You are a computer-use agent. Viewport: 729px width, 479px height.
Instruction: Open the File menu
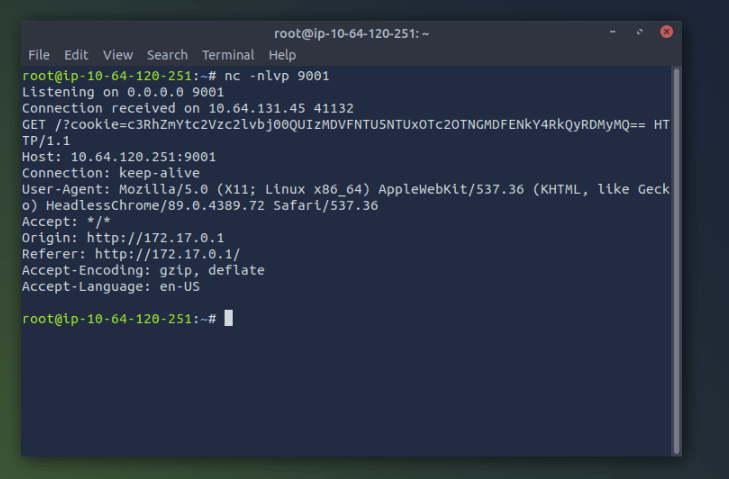click(39, 55)
